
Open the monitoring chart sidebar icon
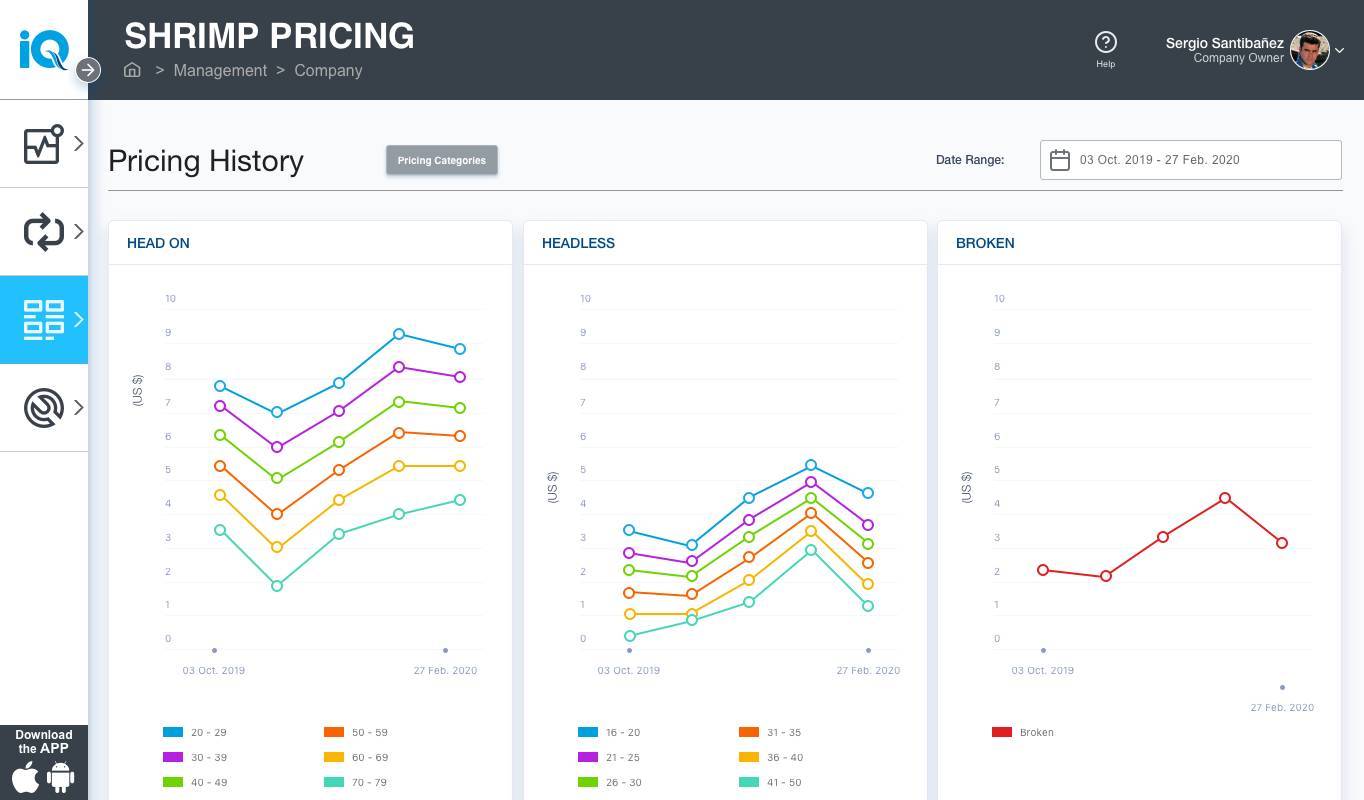point(43,144)
